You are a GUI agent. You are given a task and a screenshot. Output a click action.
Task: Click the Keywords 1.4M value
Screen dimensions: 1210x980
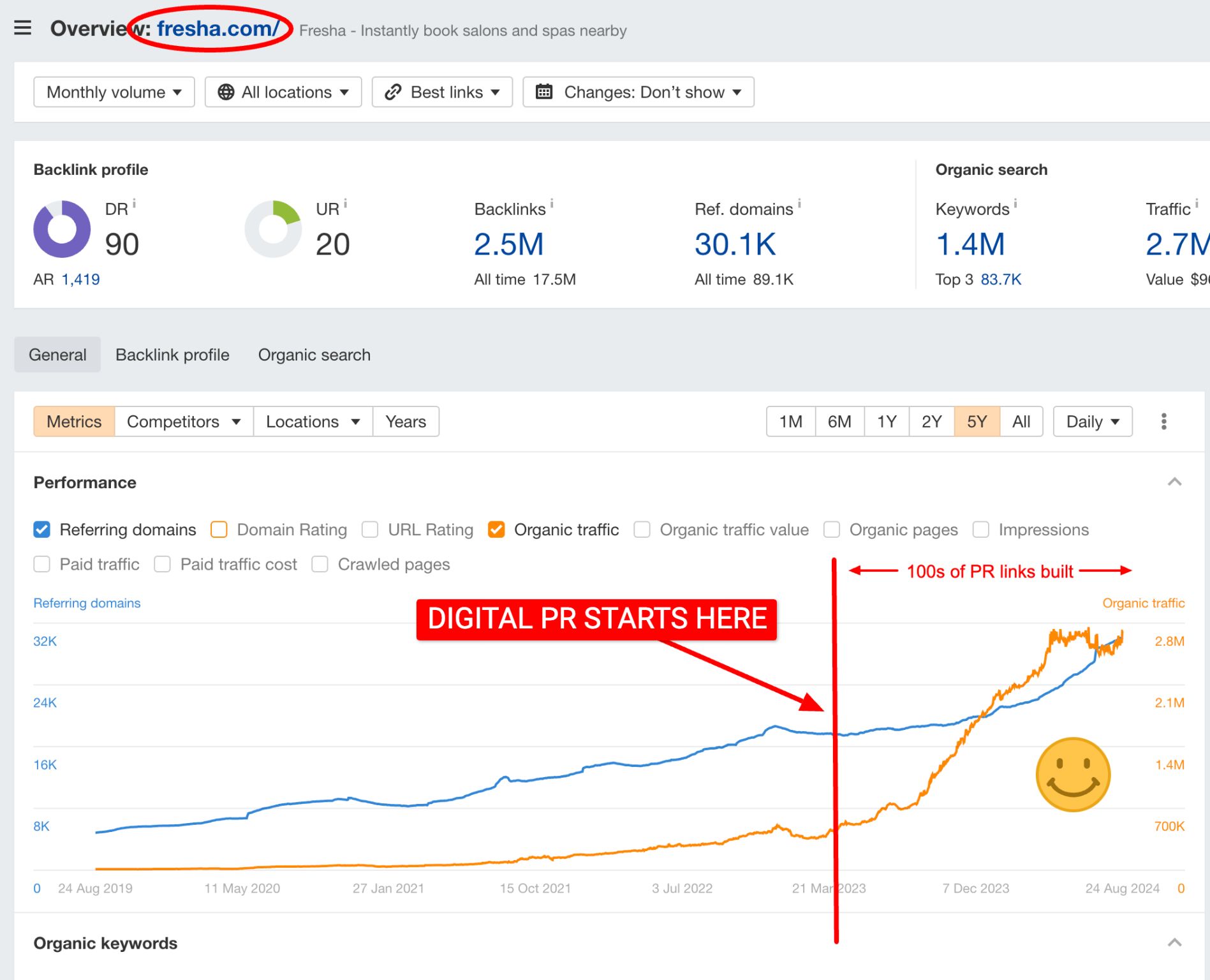tap(970, 244)
